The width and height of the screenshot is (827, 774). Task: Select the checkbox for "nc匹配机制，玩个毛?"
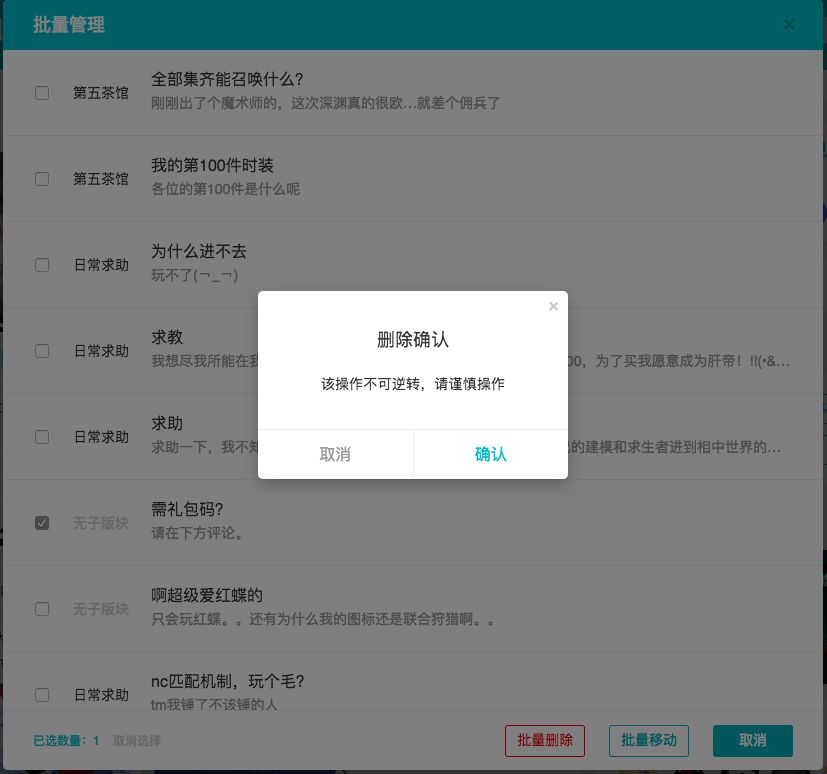(x=42, y=694)
